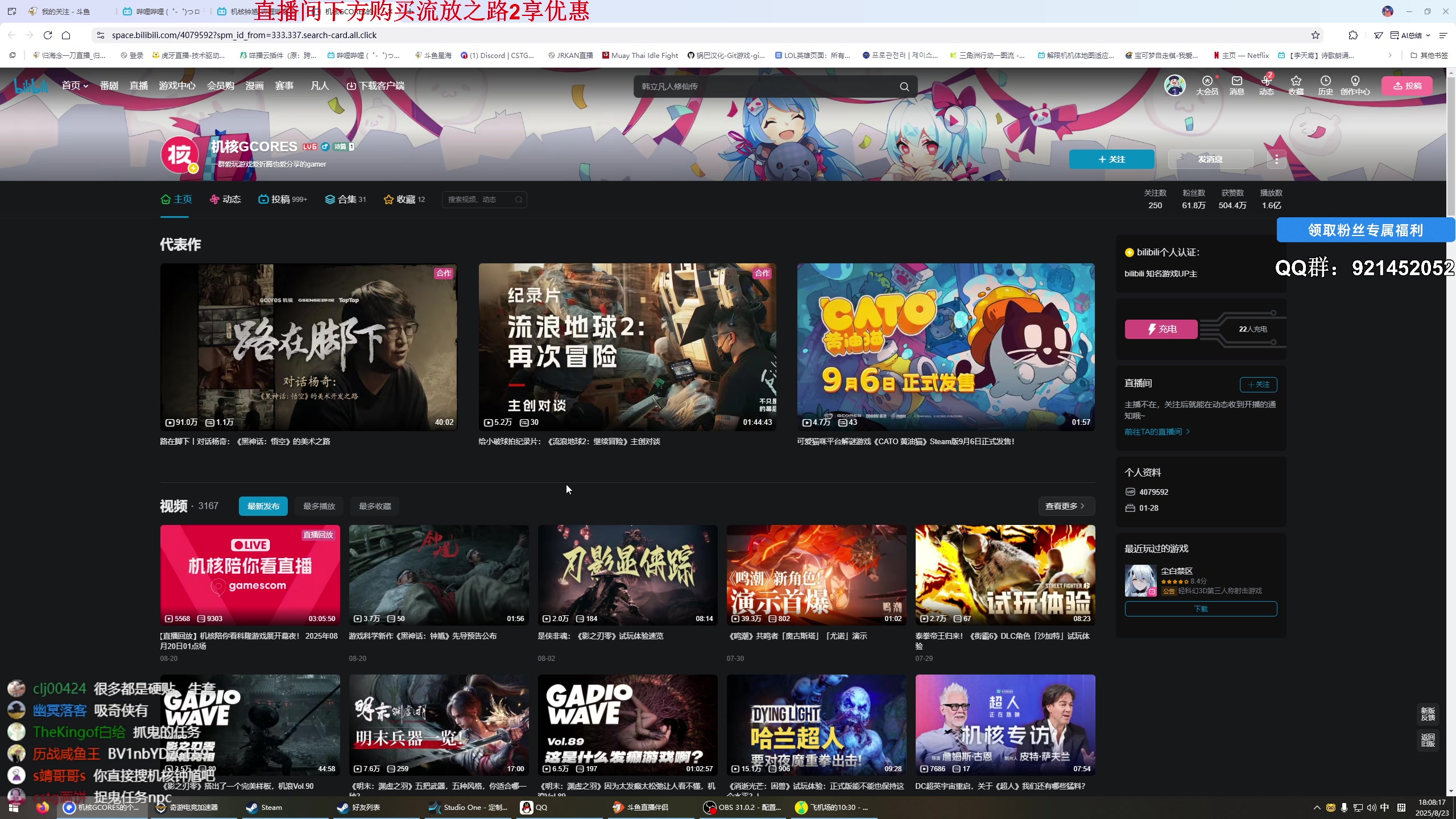The image size is (1456, 819).
Task: Follow 机核GCORES with +关注 button
Action: (1112, 159)
